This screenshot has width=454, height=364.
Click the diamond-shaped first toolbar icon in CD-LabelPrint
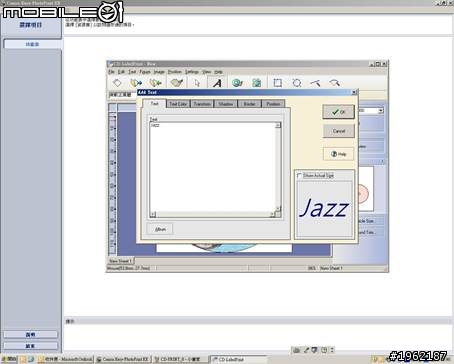tap(117, 83)
